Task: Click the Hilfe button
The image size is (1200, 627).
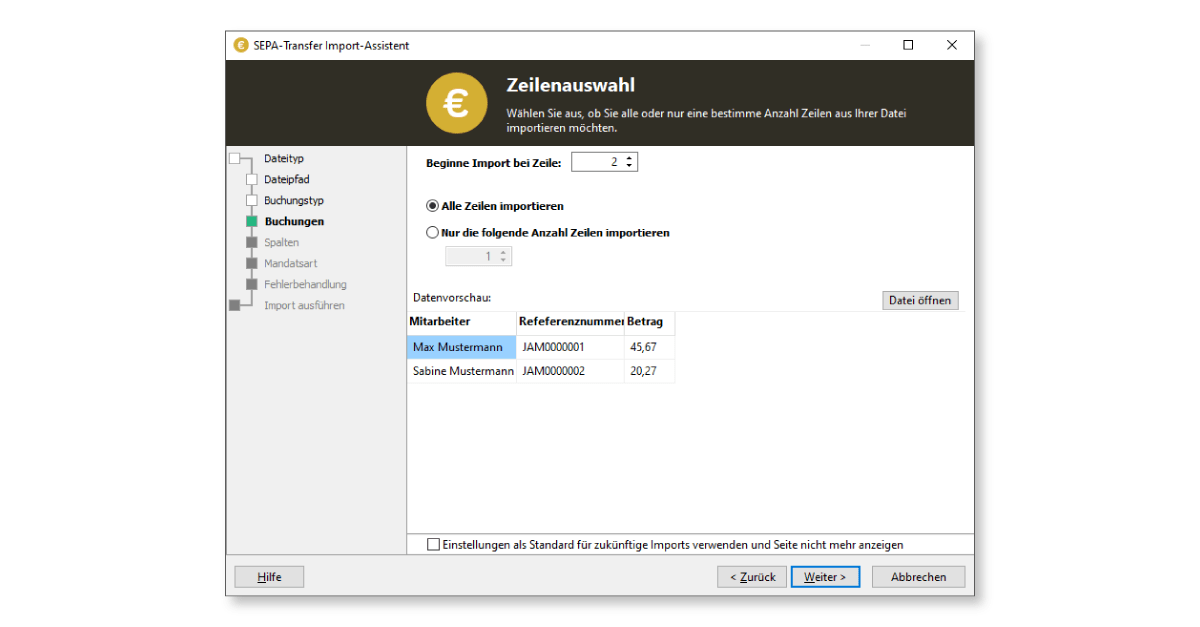Action: [x=269, y=577]
